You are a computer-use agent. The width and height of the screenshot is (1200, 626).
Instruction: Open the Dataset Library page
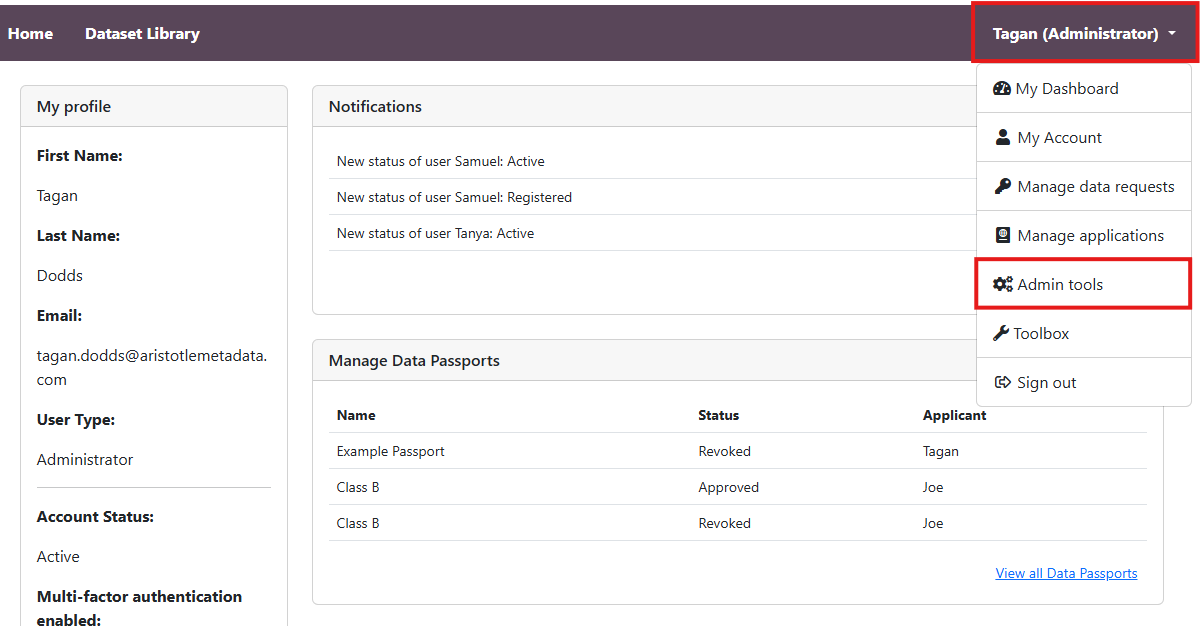[x=142, y=34]
